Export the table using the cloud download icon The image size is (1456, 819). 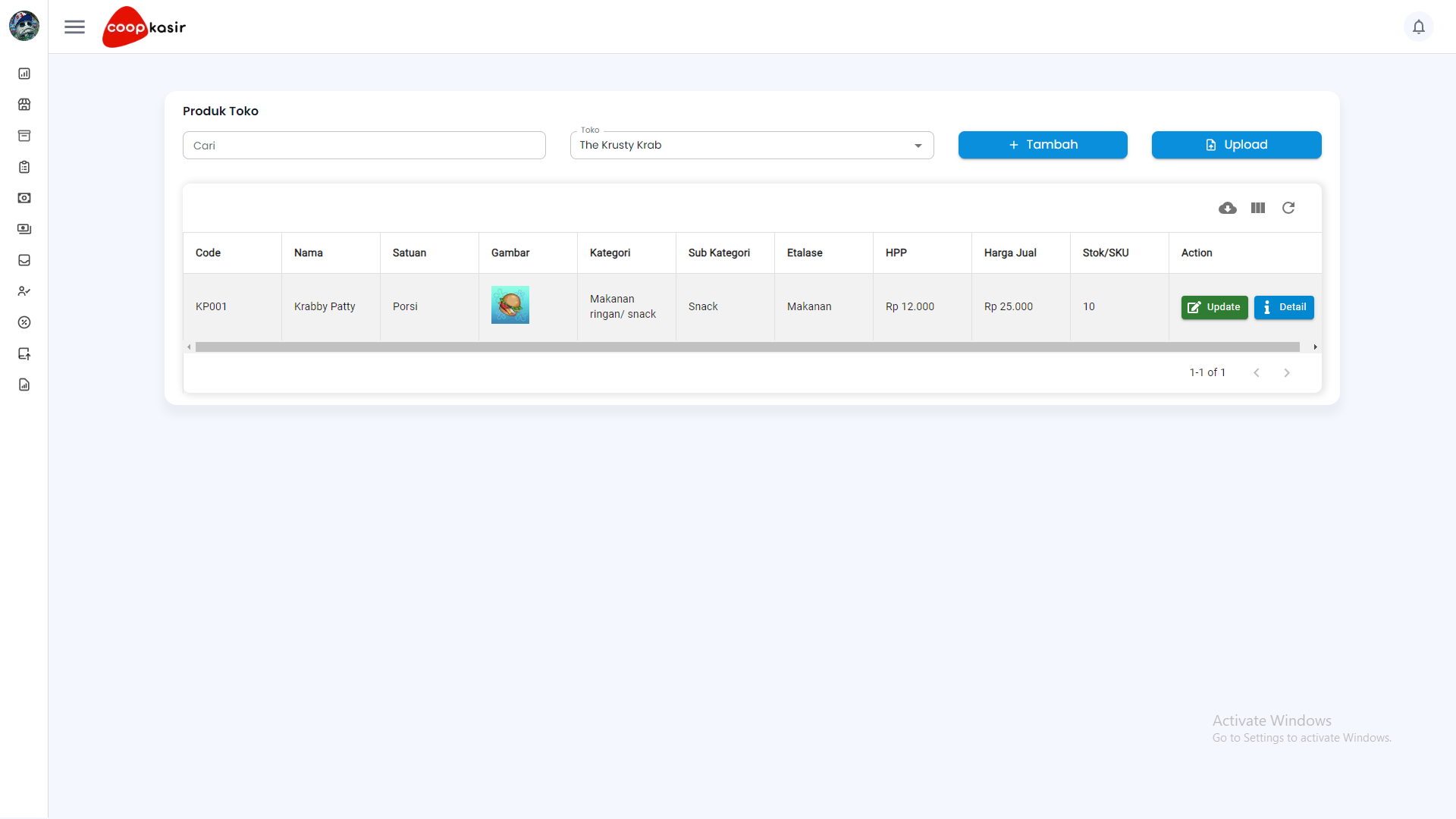[1228, 208]
